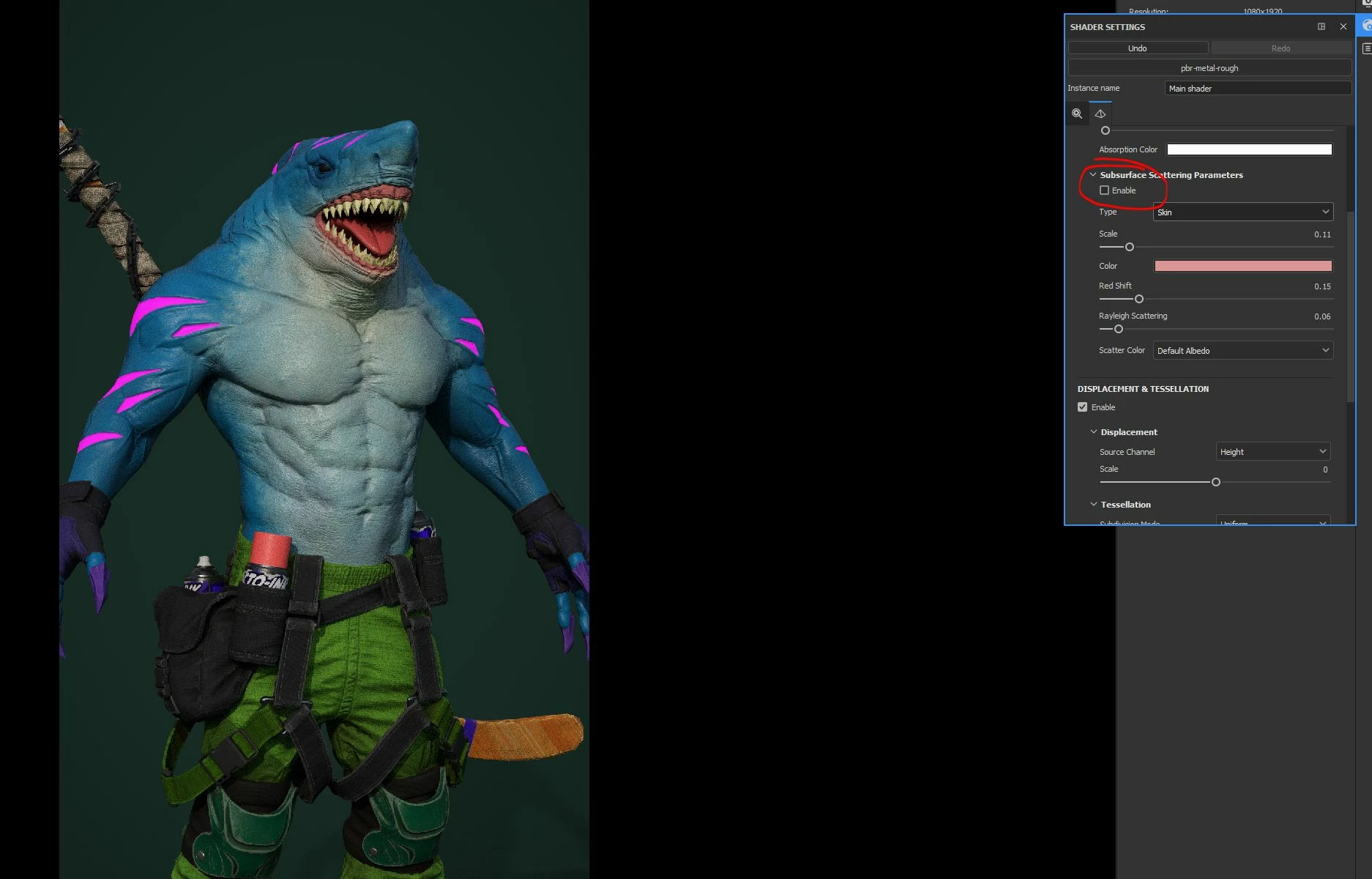
Task: Close the Shader Settings panel
Action: (1343, 26)
